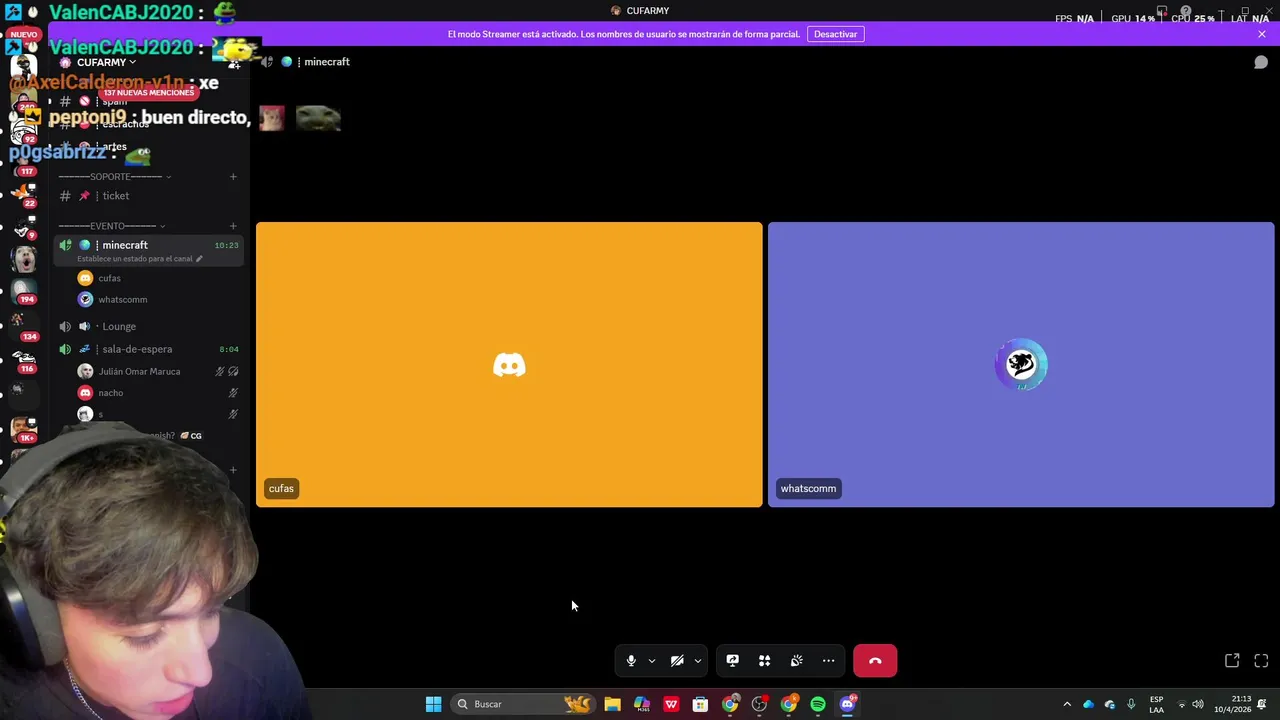Open the activities launcher icon
Screen dimensions: 1280x720
coord(764,661)
